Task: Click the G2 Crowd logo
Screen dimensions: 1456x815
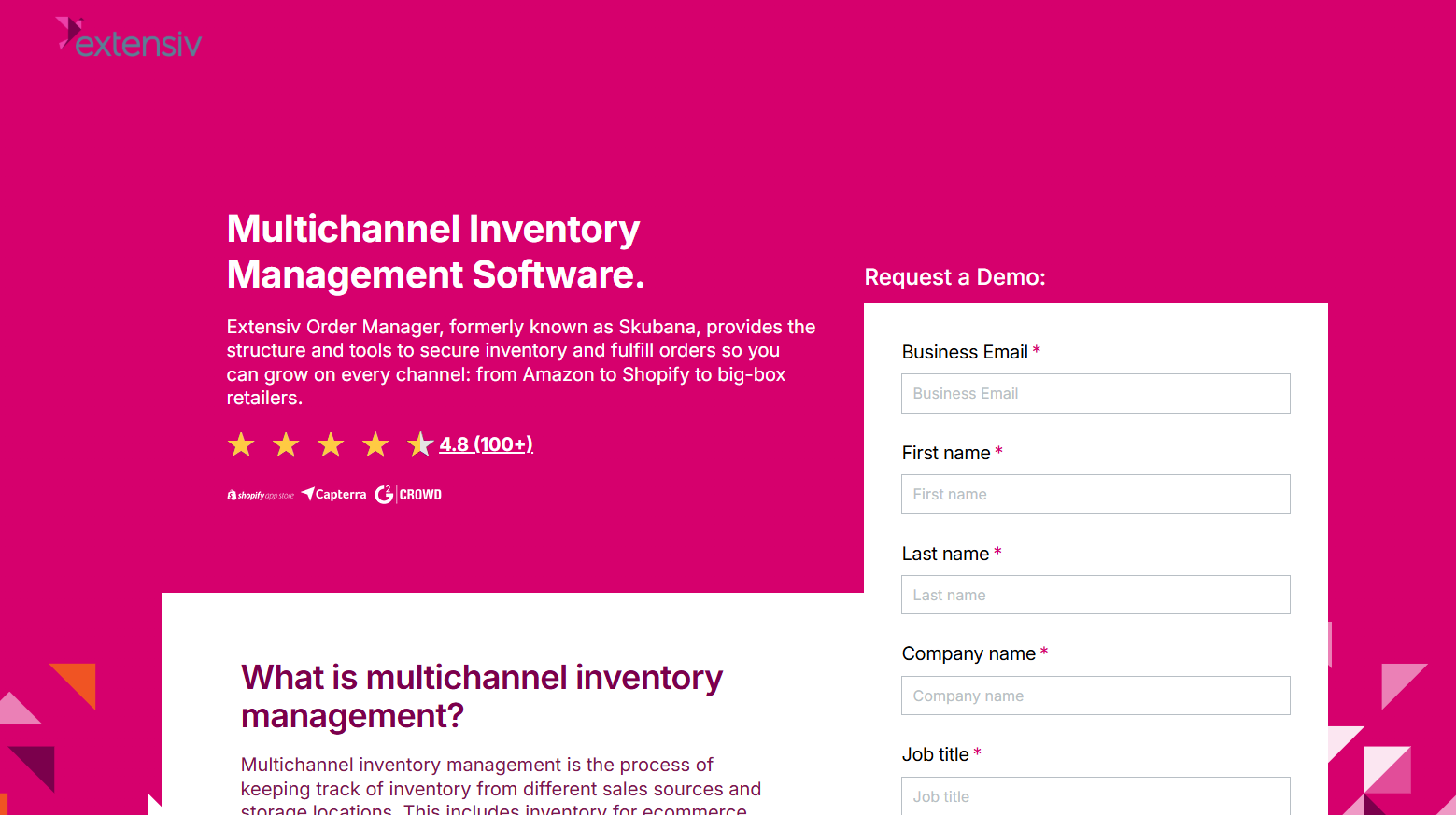Action: tap(408, 494)
